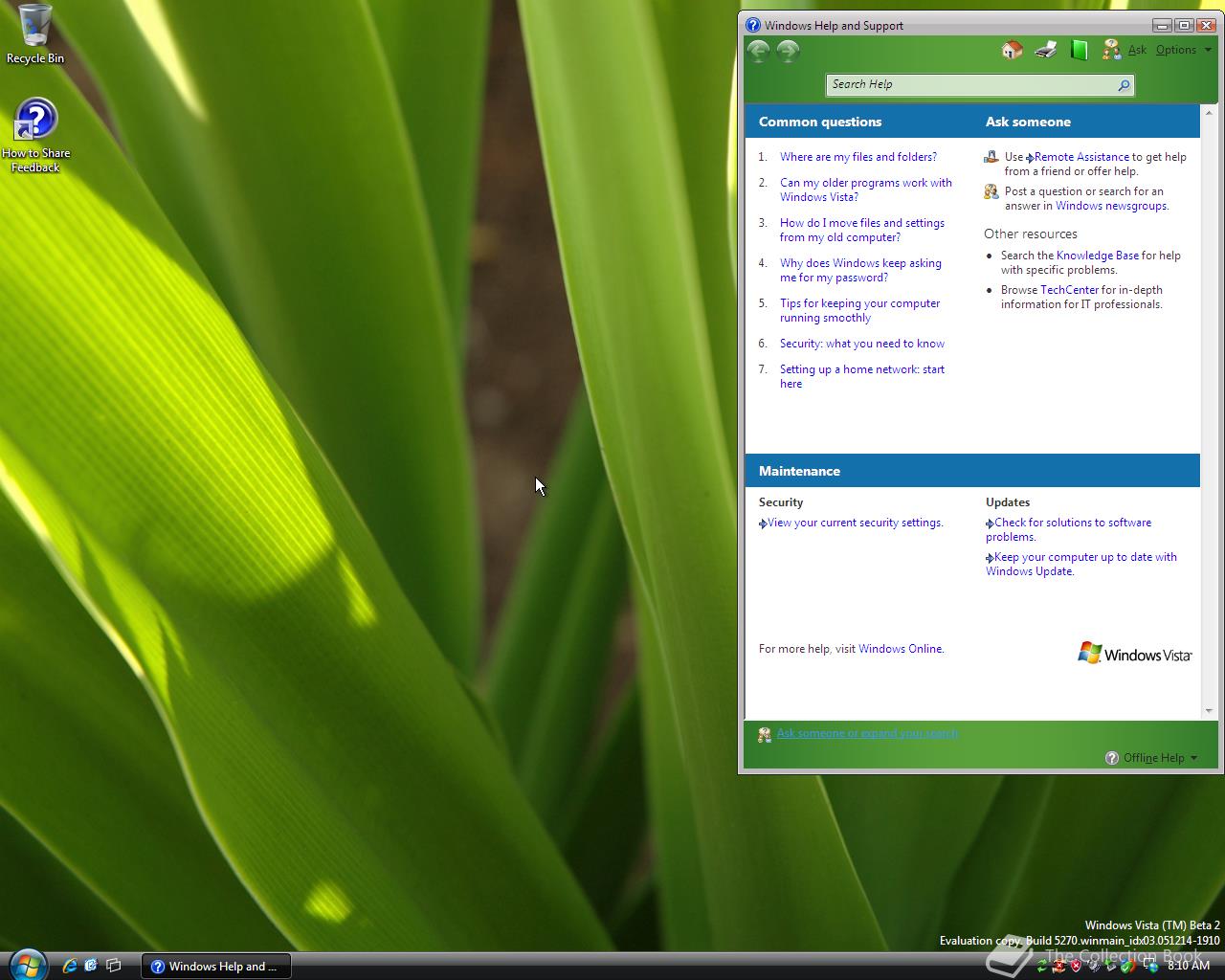Click second Quick Launch icon next to Internet Explorer
This screenshot has width=1225, height=980.
click(91, 966)
